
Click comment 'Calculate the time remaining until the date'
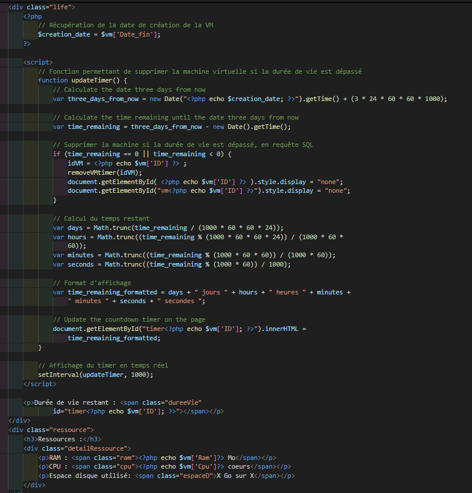[x=176, y=118]
